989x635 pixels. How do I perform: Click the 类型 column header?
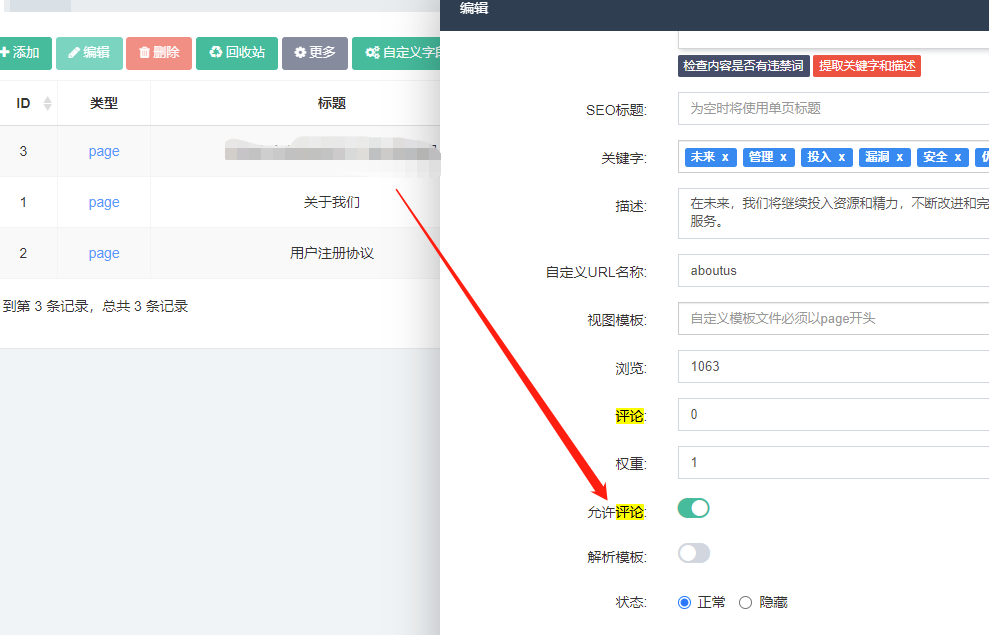pos(104,103)
